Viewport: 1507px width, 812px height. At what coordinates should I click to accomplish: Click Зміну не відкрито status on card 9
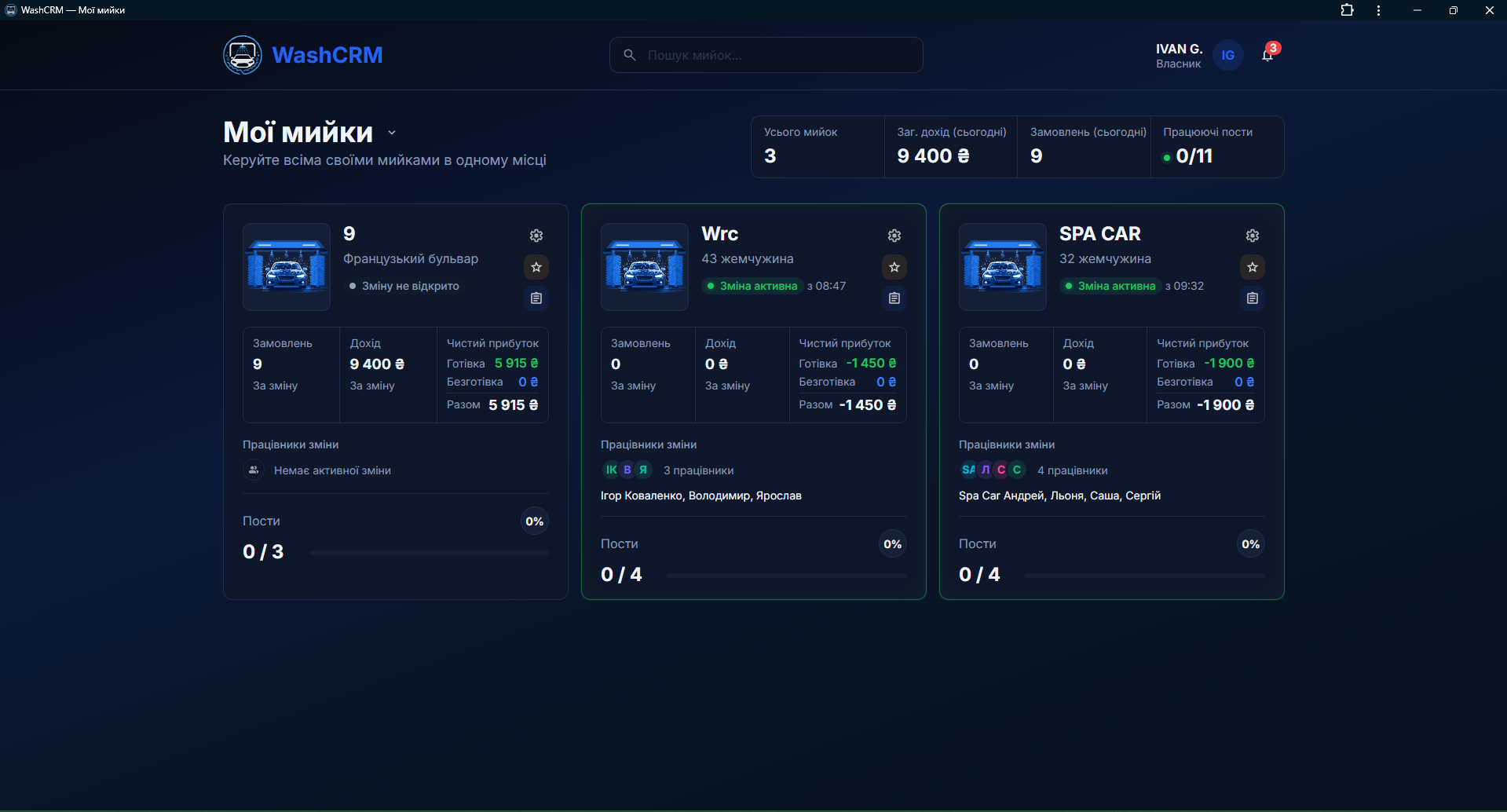tap(404, 286)
